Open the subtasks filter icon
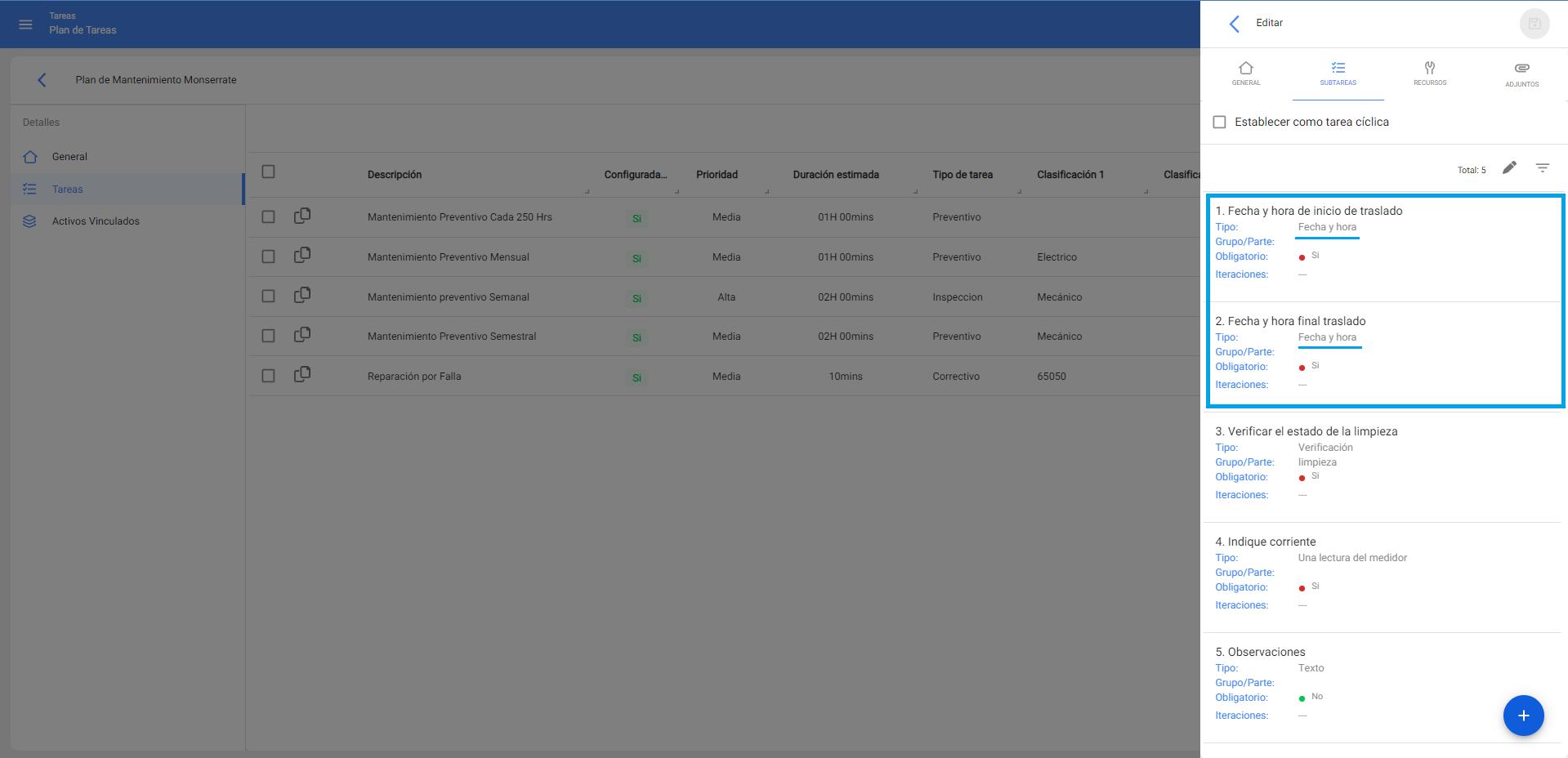The height and width of the screenshot is (758, 1568). [1542, 168]
